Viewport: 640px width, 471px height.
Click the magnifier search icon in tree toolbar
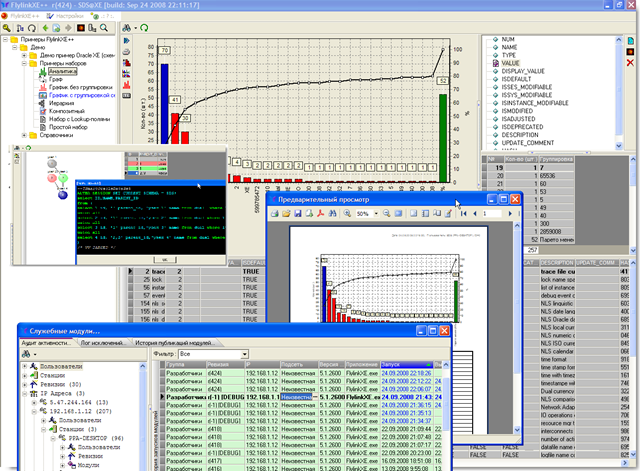[104, 28]
